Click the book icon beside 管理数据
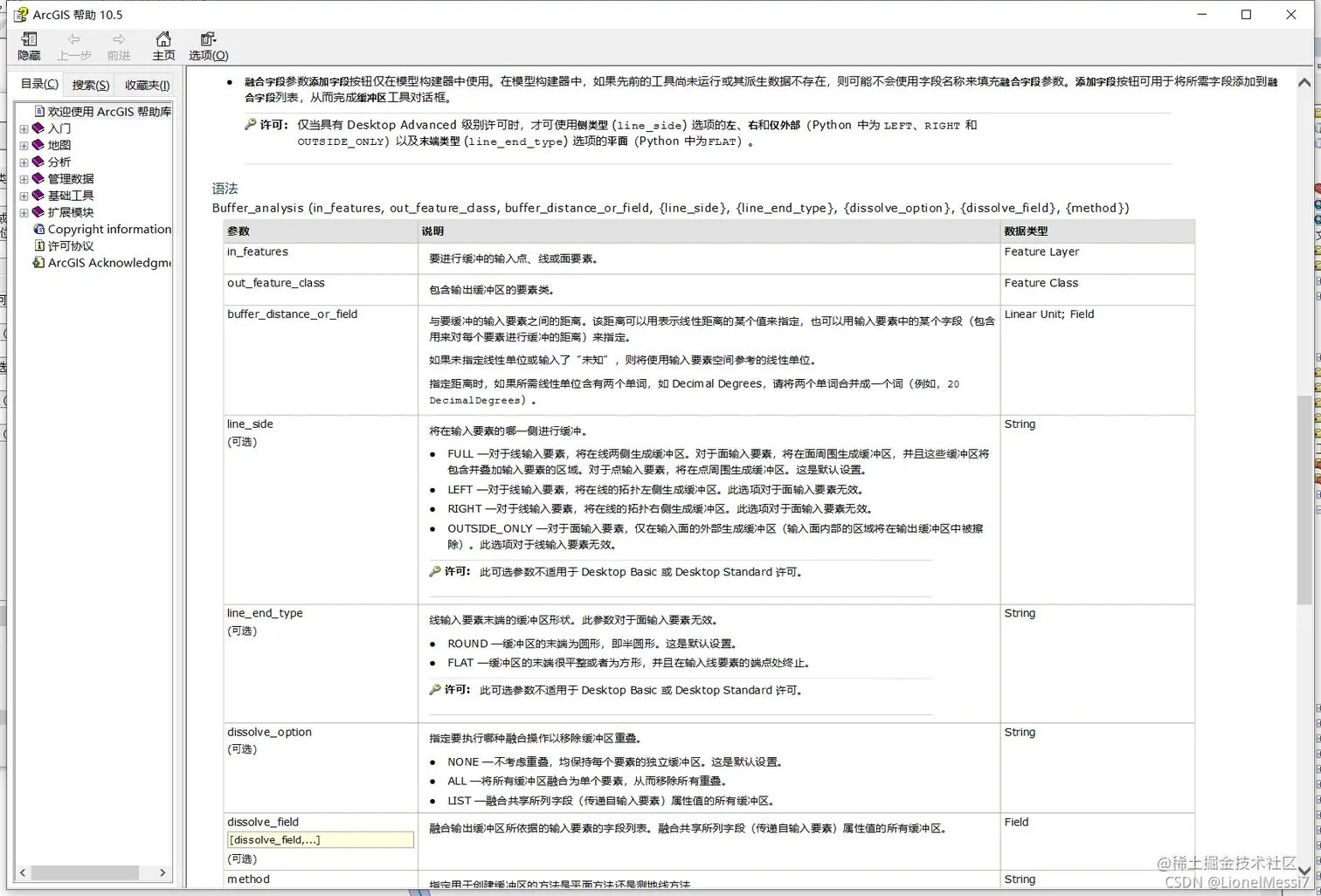The width and height of the screenshot is (1321, 896). coord(38,178)
